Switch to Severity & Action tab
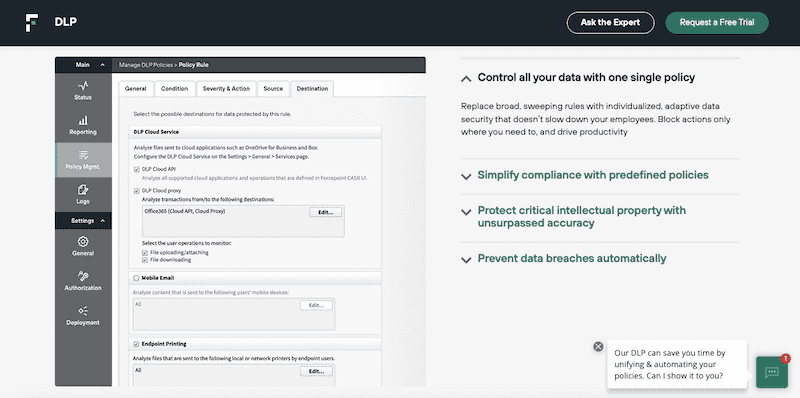Screen dimensions: 800x398 pyautogui.click(x=226, y=88)
